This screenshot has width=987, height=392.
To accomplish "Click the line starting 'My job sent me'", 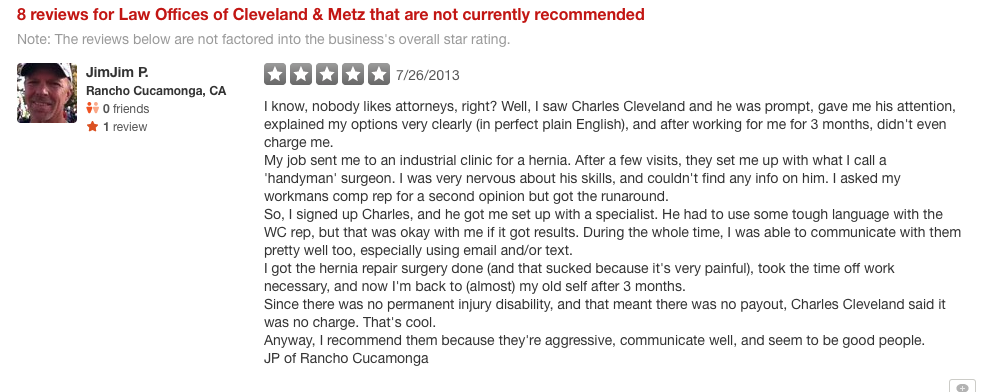I will 575,160.
